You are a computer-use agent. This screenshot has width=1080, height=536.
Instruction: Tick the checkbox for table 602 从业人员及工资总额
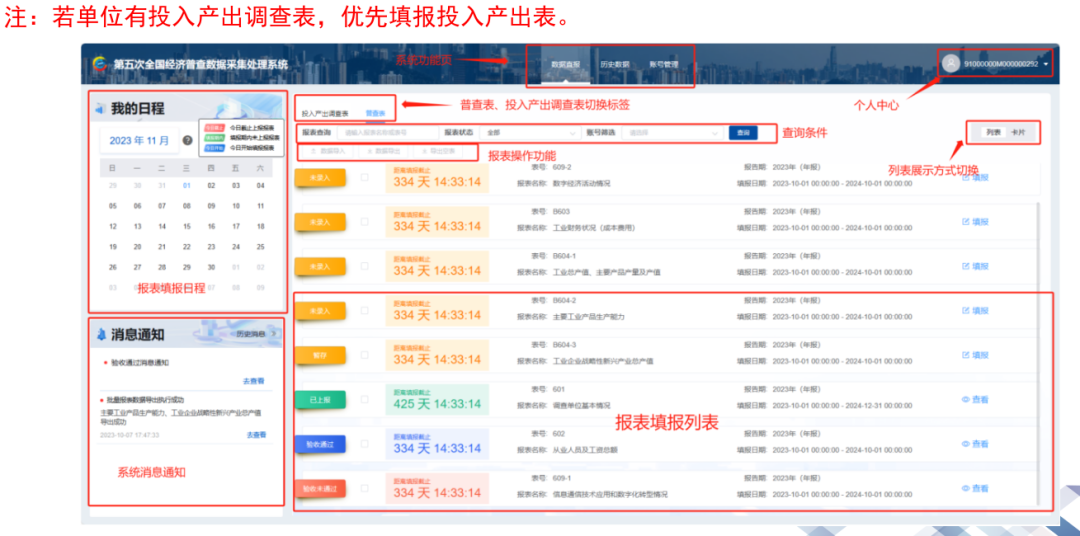click(x=364, y=444)
